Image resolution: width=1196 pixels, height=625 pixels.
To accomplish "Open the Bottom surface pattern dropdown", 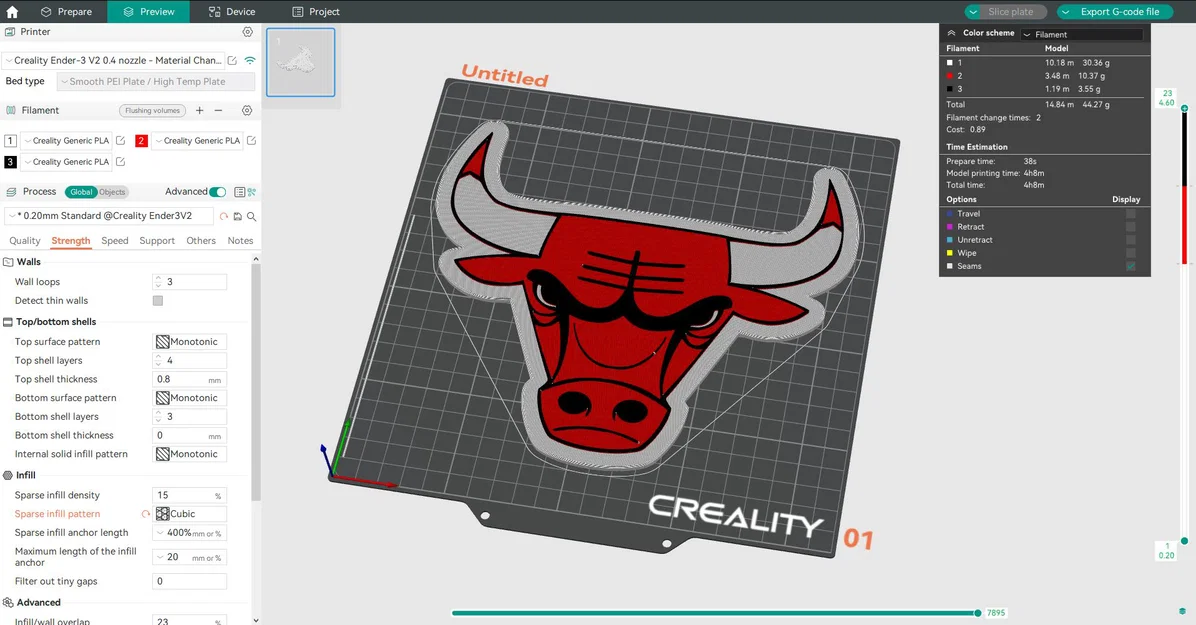I will (x=190, y=398).
